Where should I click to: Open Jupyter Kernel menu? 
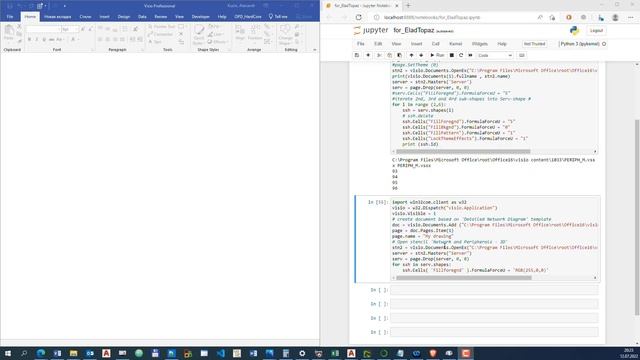click(x=456, y=44)
